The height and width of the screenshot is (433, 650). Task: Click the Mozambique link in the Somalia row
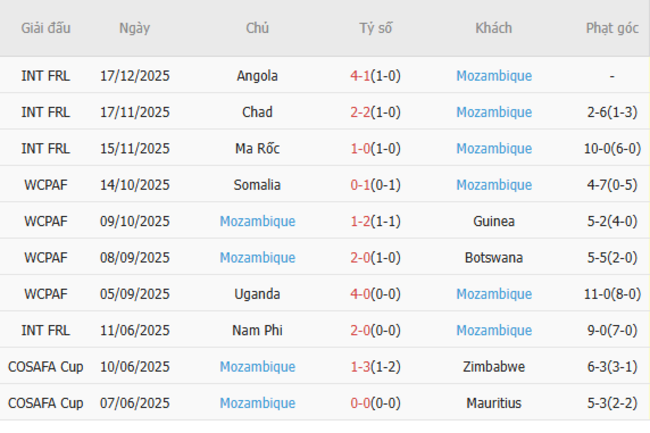(x=493, y=185)
